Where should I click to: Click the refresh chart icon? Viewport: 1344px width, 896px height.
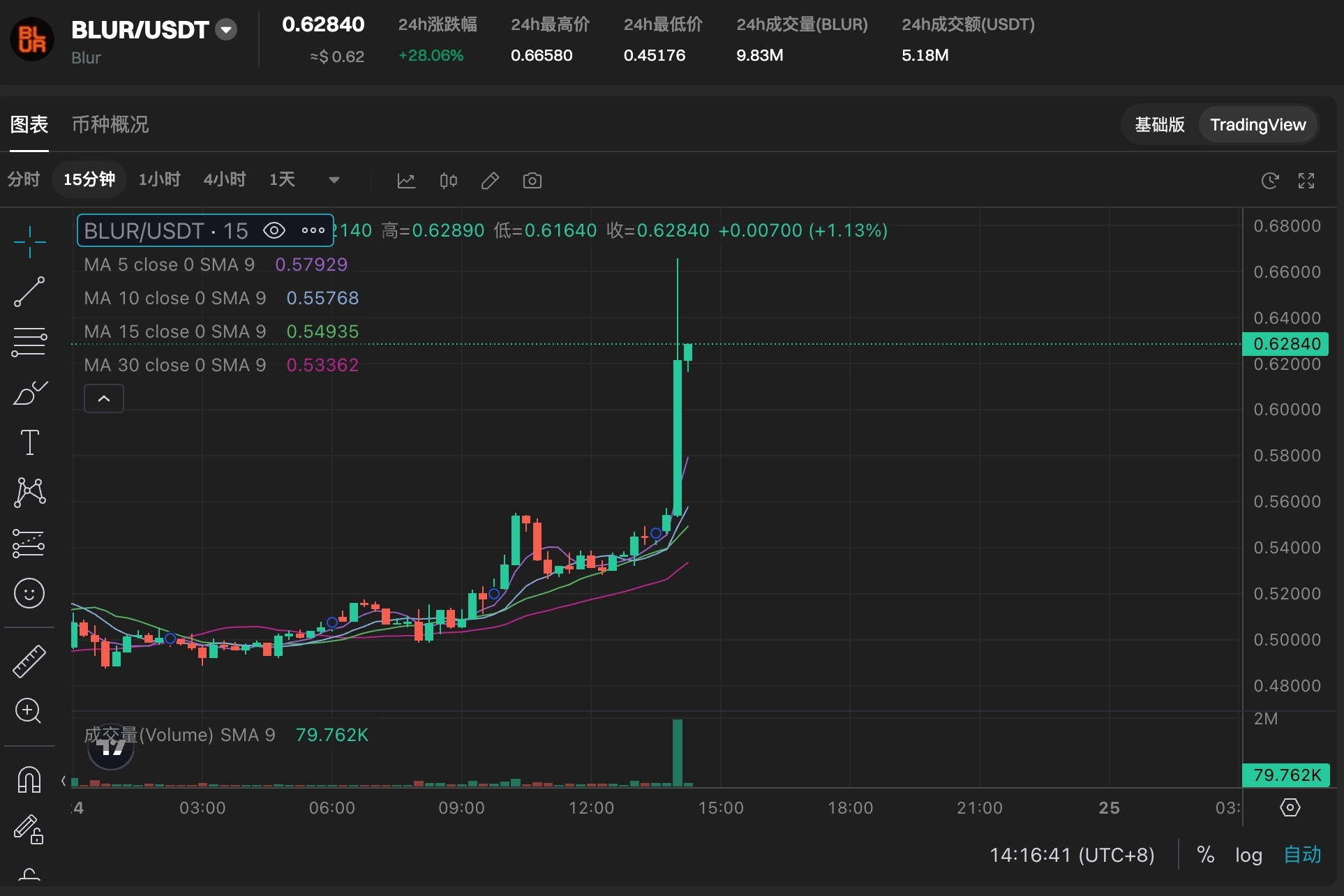[x=1270, y=181]
